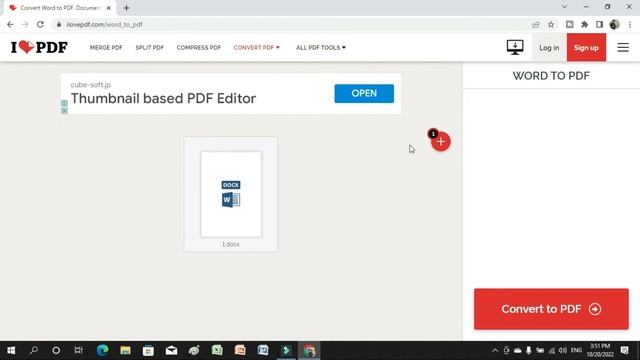Show hidden system tray icons
This screenshot has height=360, width=640.
click(495, 350)
